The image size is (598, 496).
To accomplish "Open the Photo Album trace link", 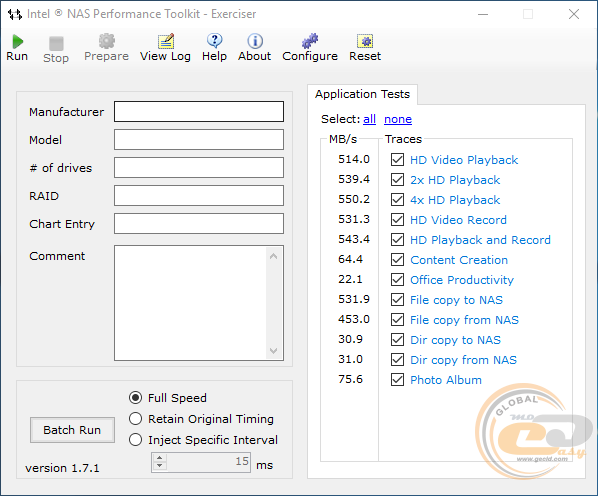I will 446,380.
